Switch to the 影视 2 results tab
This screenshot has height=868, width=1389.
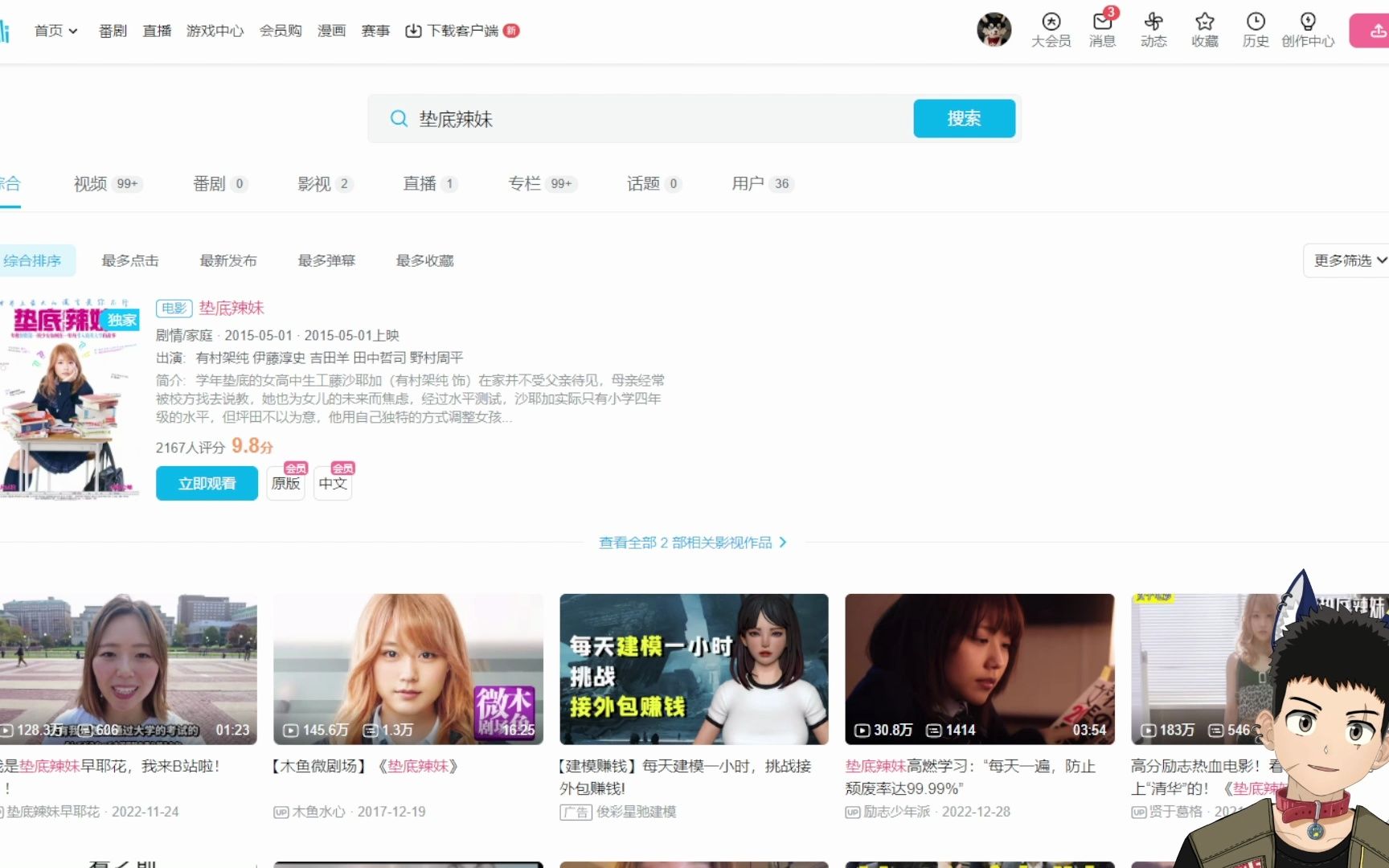pyautogui.click(x=325, y=184)
